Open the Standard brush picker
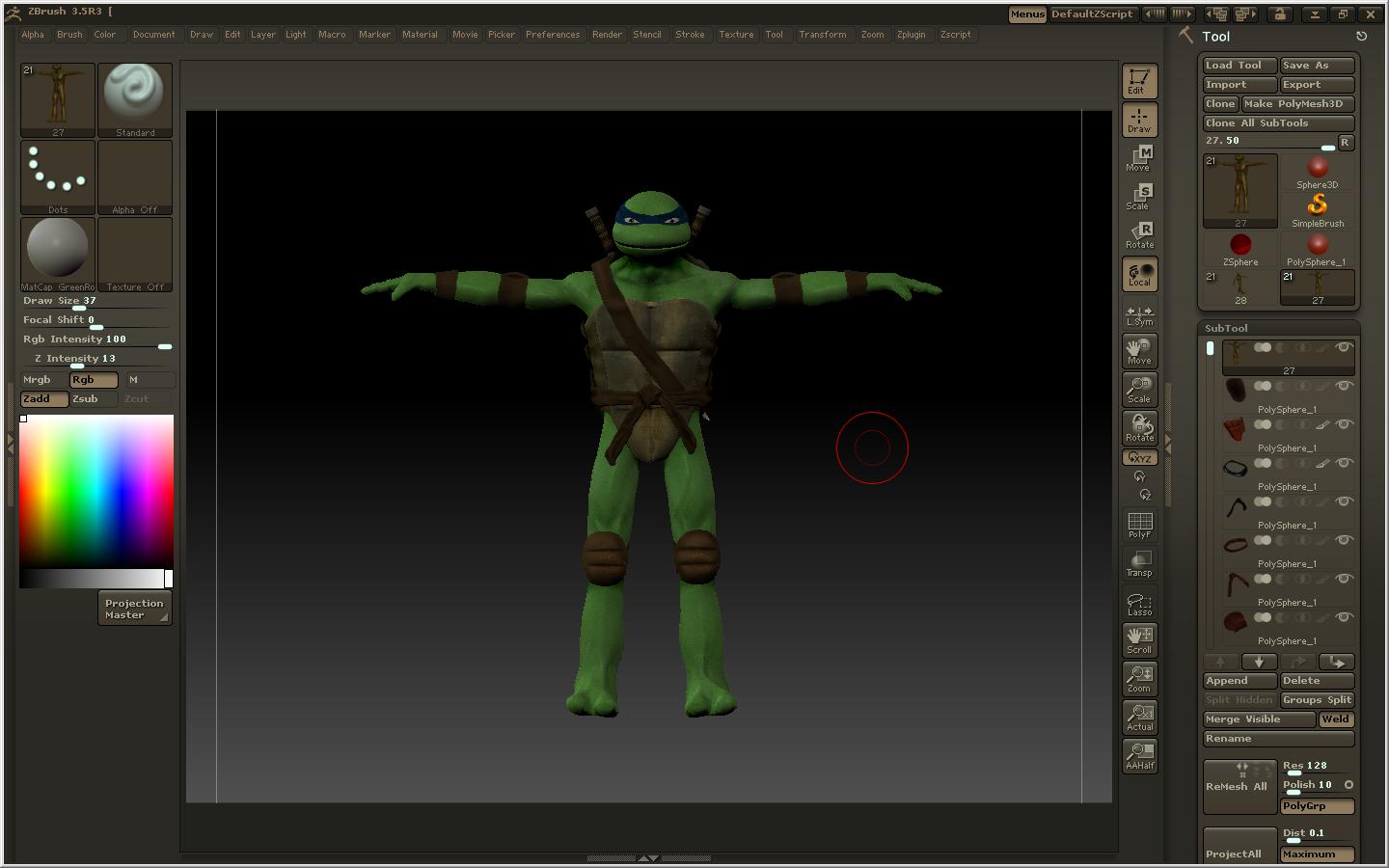The height and width of the screenshot is (868, 1389). tap(135, 100)
